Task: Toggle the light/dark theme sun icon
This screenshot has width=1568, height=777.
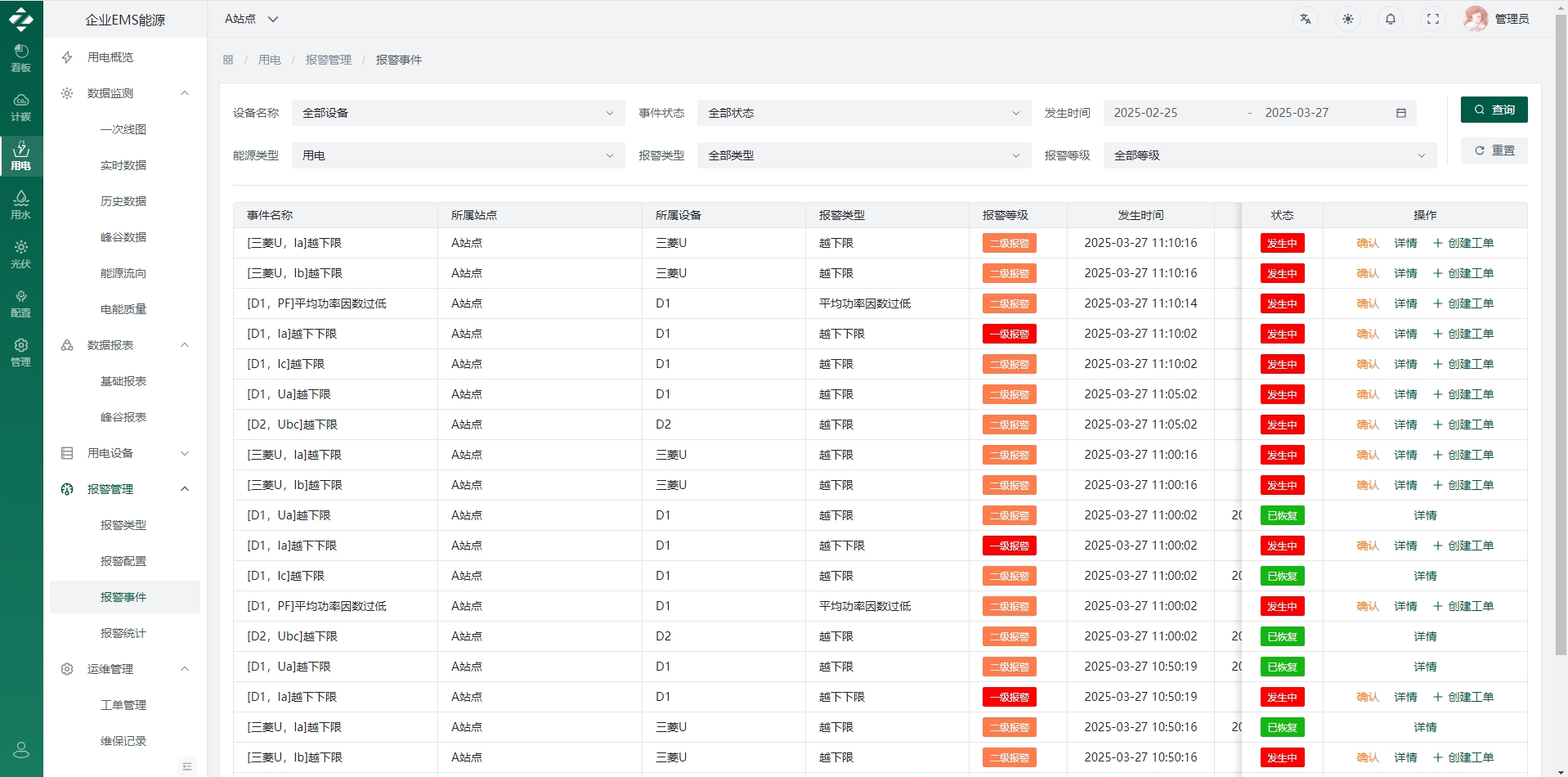Action: pyautogui.click(x=1348, y=19)
